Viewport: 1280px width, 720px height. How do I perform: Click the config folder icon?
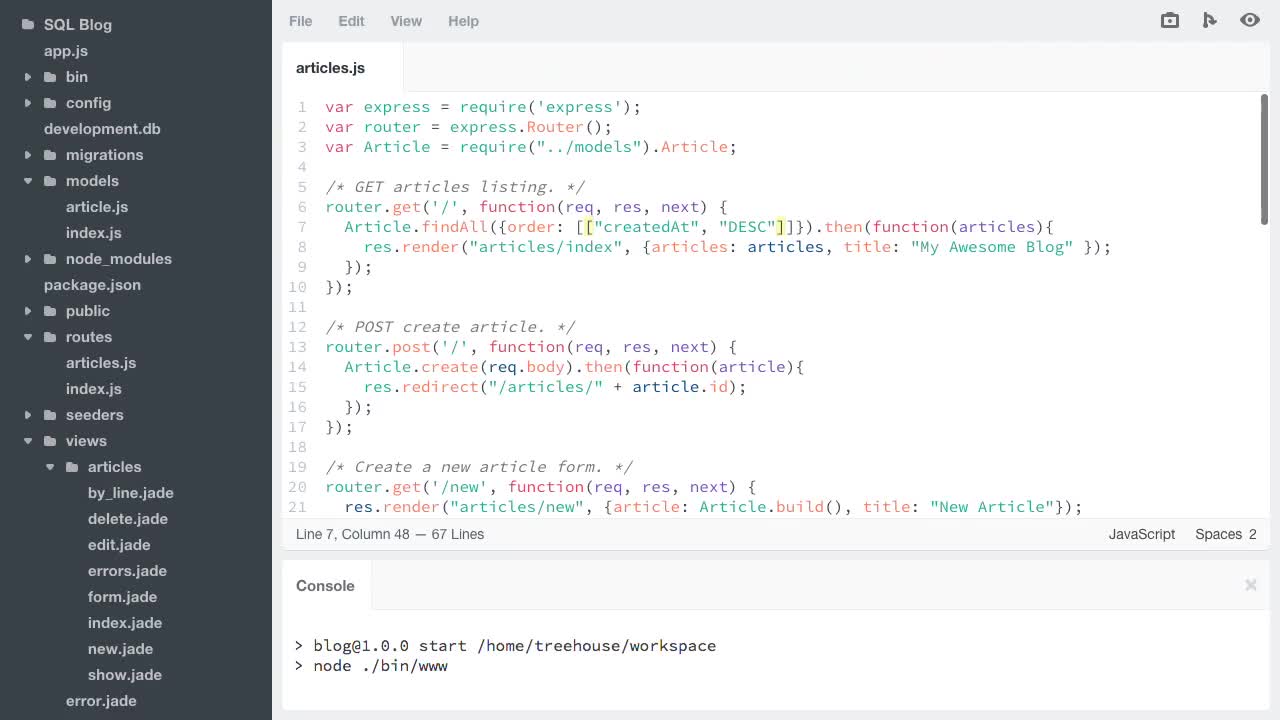tap(50, 103)
